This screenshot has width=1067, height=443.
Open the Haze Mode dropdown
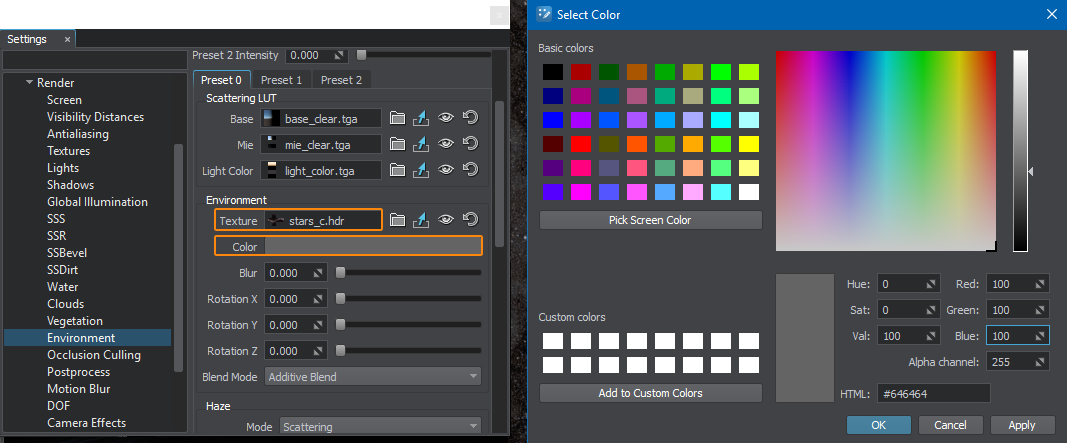pos(380,427)
